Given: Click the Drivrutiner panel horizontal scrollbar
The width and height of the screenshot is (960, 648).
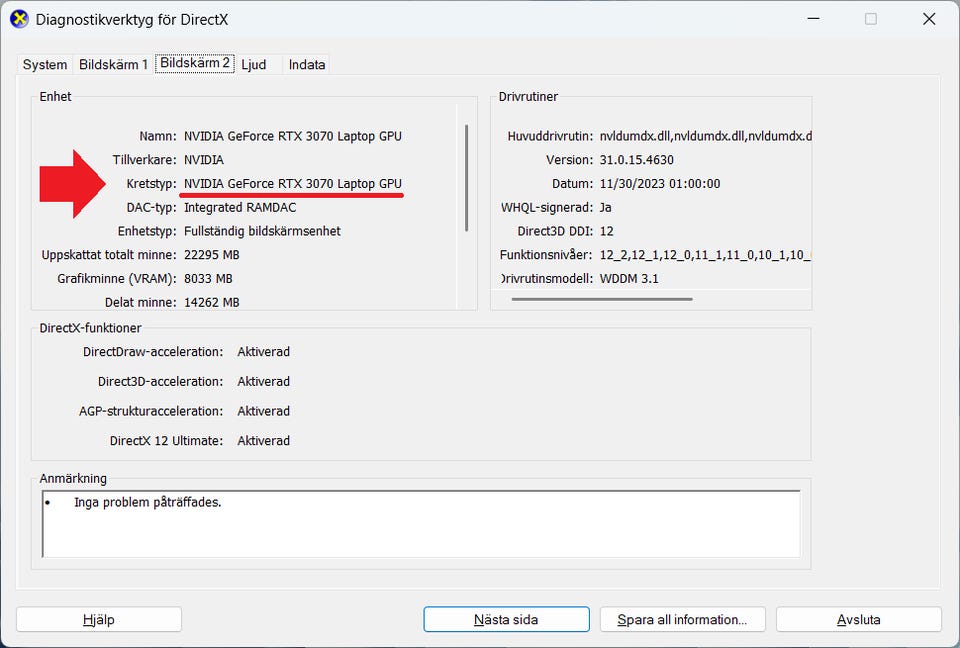Looking at the screenshot, I should point(602,298).
